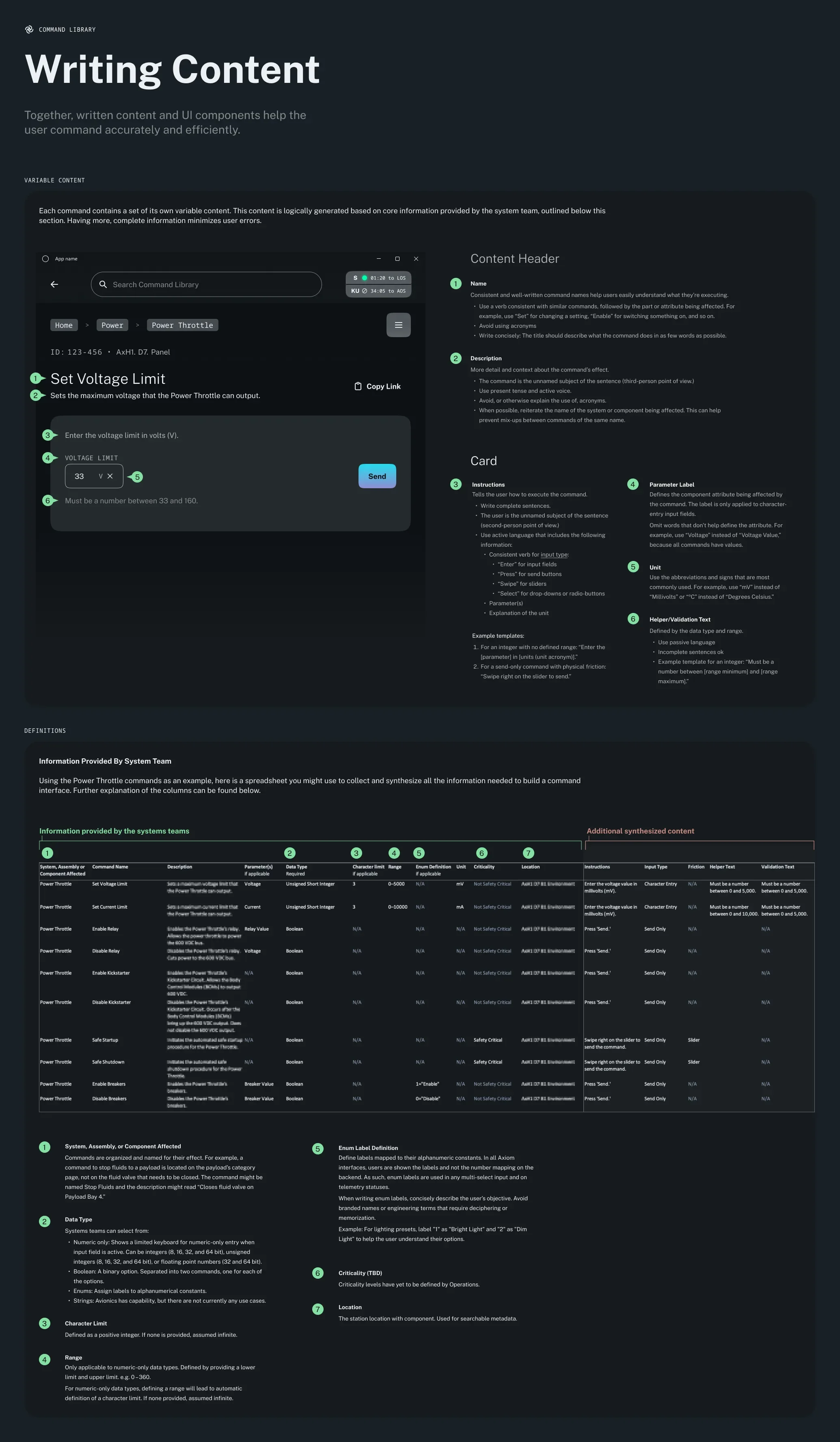Screen dimensions: 840x1442
Task: Click the Copy Link button
Action: click(x=377, y=386)
